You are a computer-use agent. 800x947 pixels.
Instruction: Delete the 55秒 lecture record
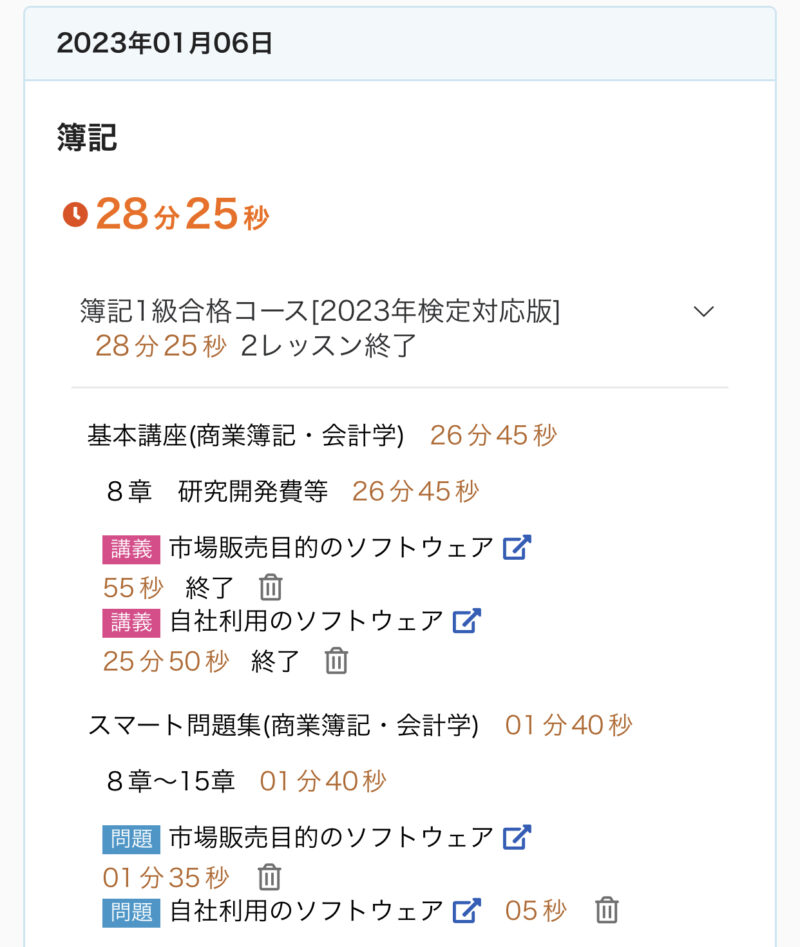(271, 587)
